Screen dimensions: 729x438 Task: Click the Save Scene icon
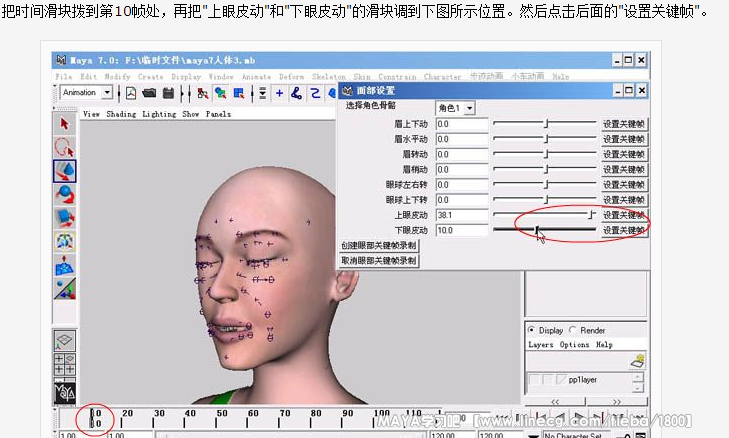[x=168, y=93]
